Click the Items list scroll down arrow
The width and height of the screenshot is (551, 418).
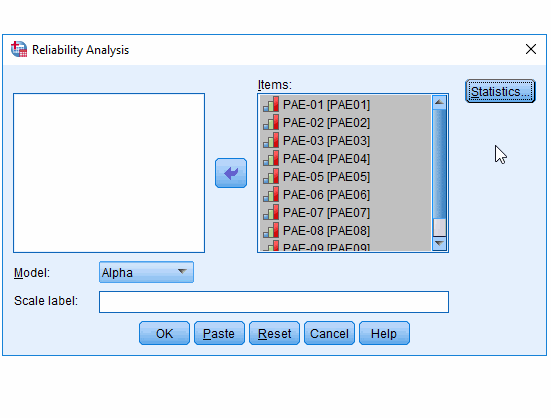click(x=439, y=243)
